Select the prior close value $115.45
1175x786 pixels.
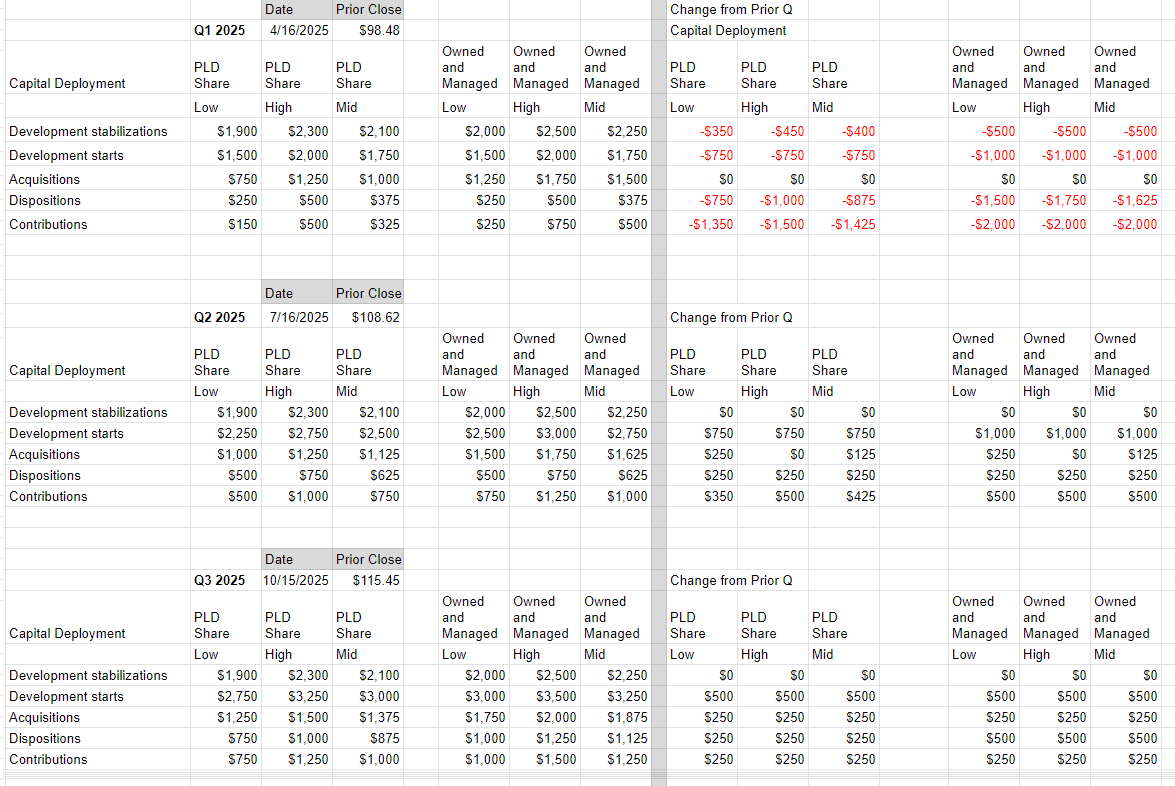[368, 581]
